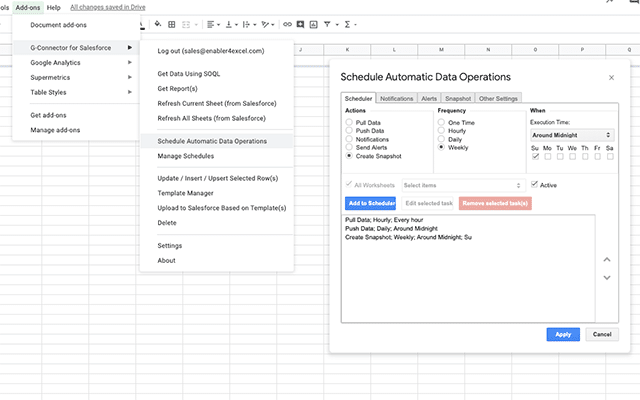The height and width of the screenshot is (400, 640).
Task: Open the merge cells dropdown arrow
Action: click(196, 25)
